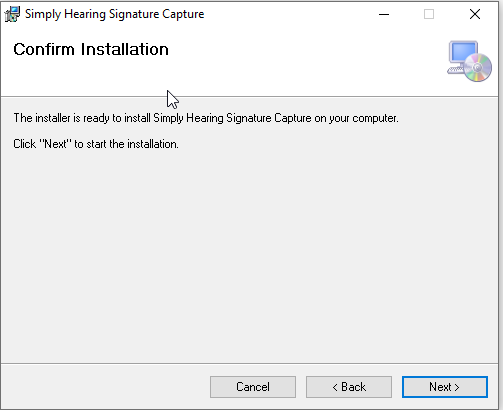The image size is (503, 410).
Task: Click the 'installer is ready to install' message
Action: [x=206, y=118]
